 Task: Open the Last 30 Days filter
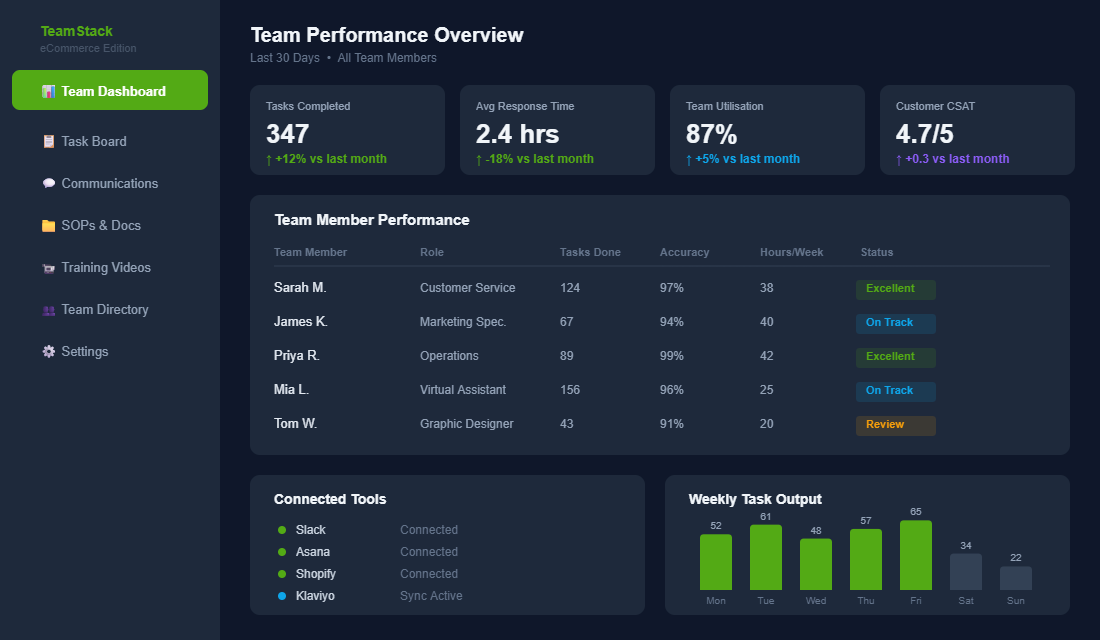283,57
